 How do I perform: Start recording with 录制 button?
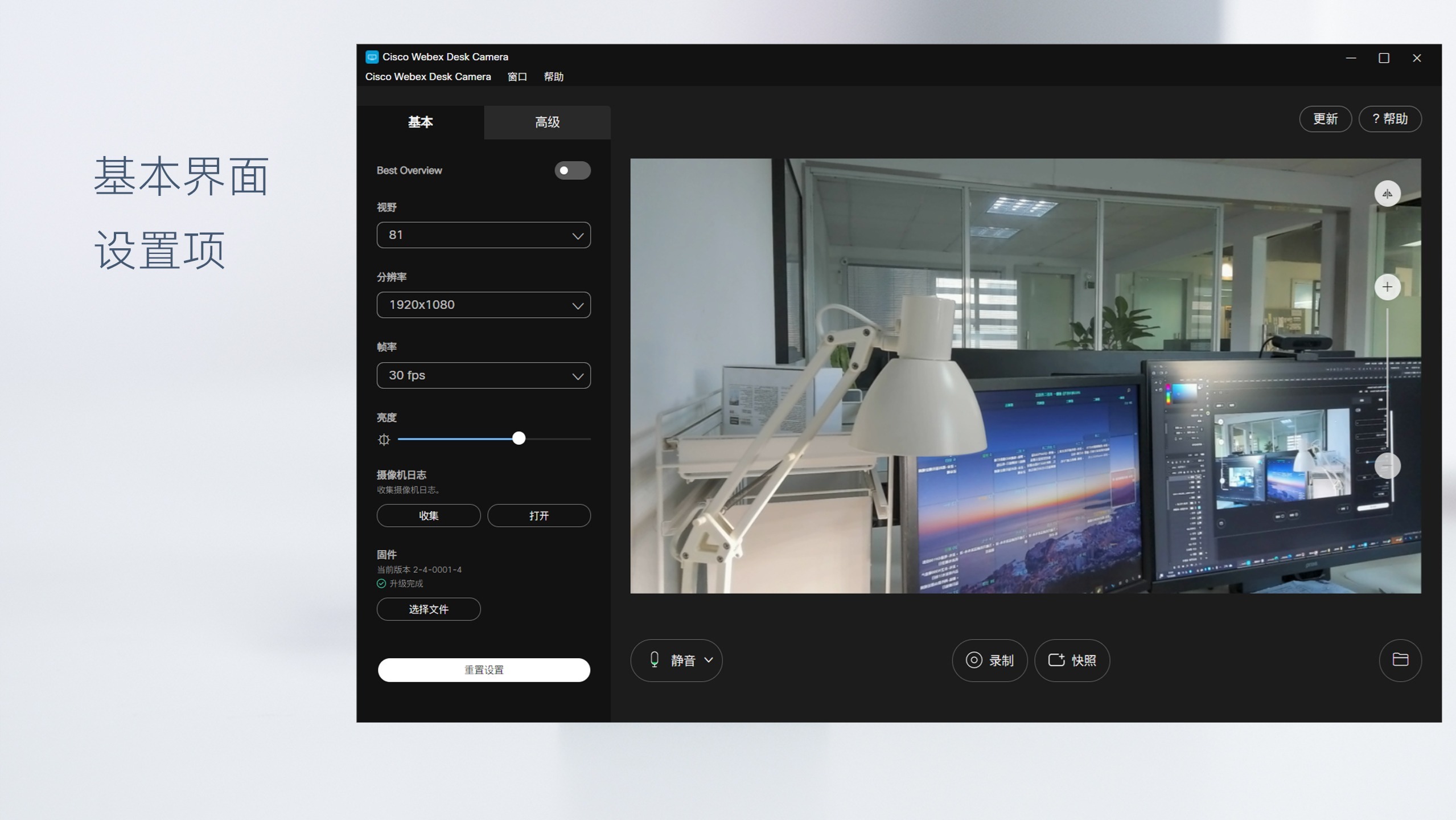click(x=989, y=660)
